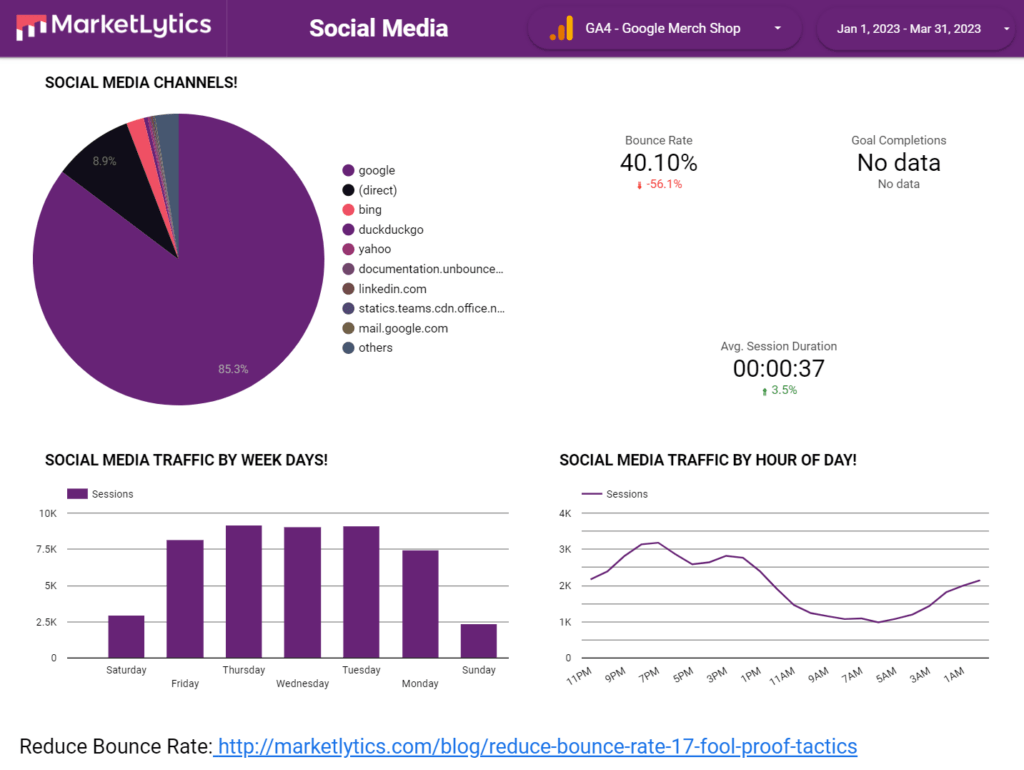Click the 40.10% Bounce Rate value
Viewport: 1024px width, 770px height.
click(x=658, y=163)
